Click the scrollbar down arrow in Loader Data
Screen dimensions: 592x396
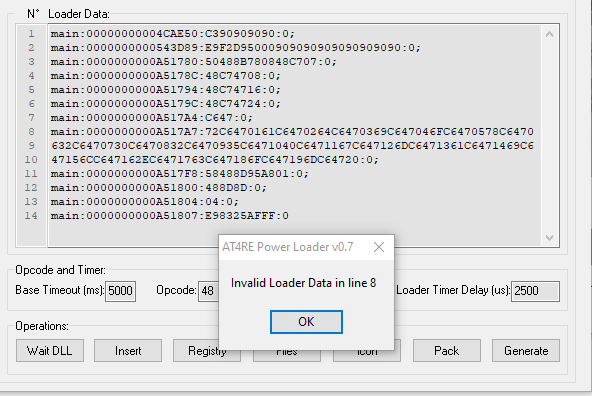pyautogui.click(x=550, y=237)
